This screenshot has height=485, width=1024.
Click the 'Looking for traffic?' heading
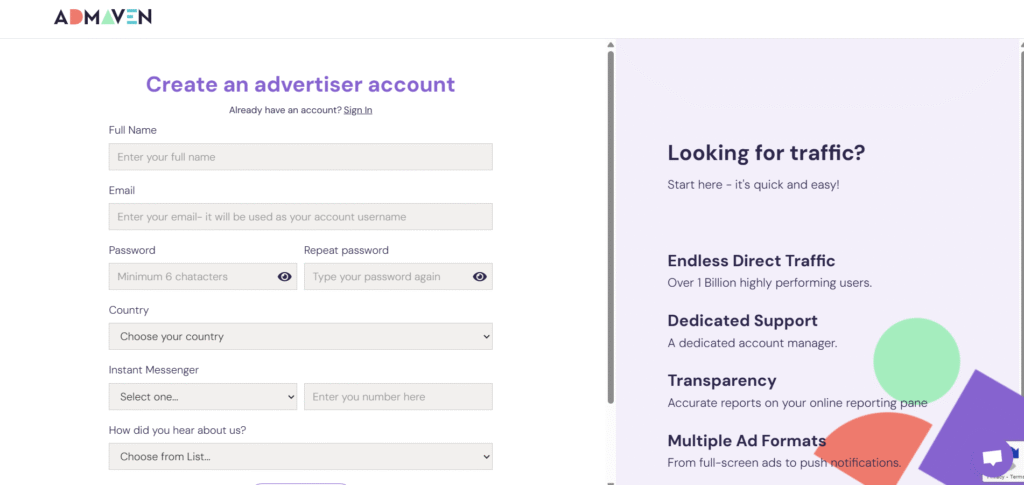pyautogui.click(x=766, y=153)
